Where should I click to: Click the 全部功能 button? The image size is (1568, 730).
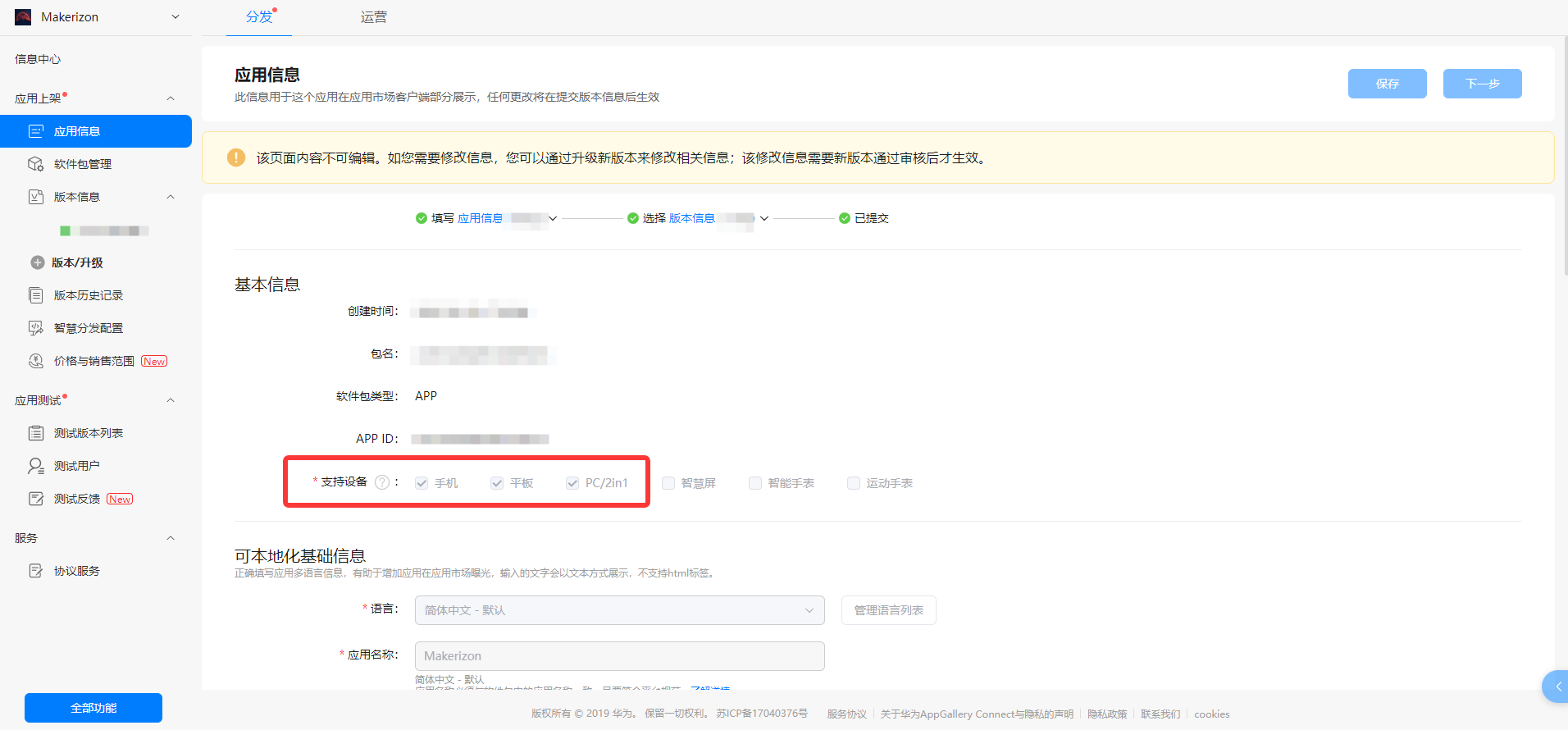point(93,708)
